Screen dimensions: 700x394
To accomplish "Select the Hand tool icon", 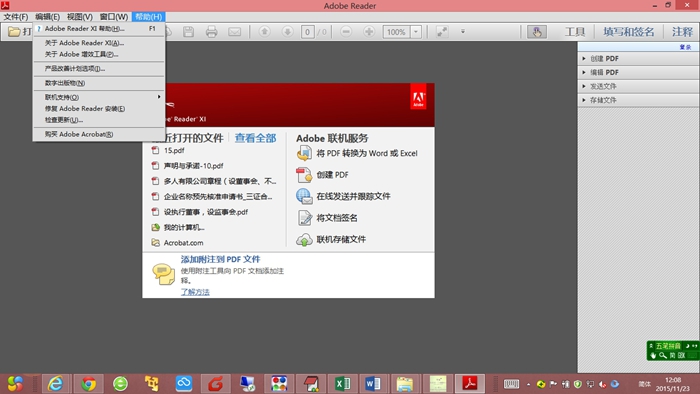I will point(537,32).
